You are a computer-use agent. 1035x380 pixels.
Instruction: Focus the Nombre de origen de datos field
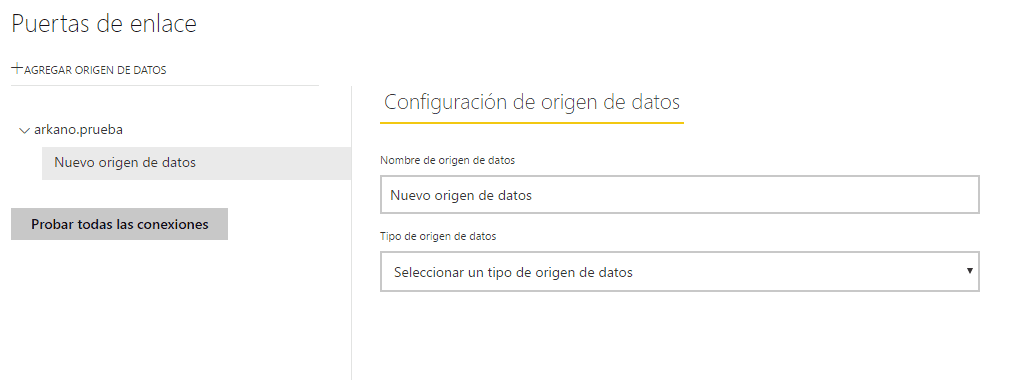coord(680,195)
